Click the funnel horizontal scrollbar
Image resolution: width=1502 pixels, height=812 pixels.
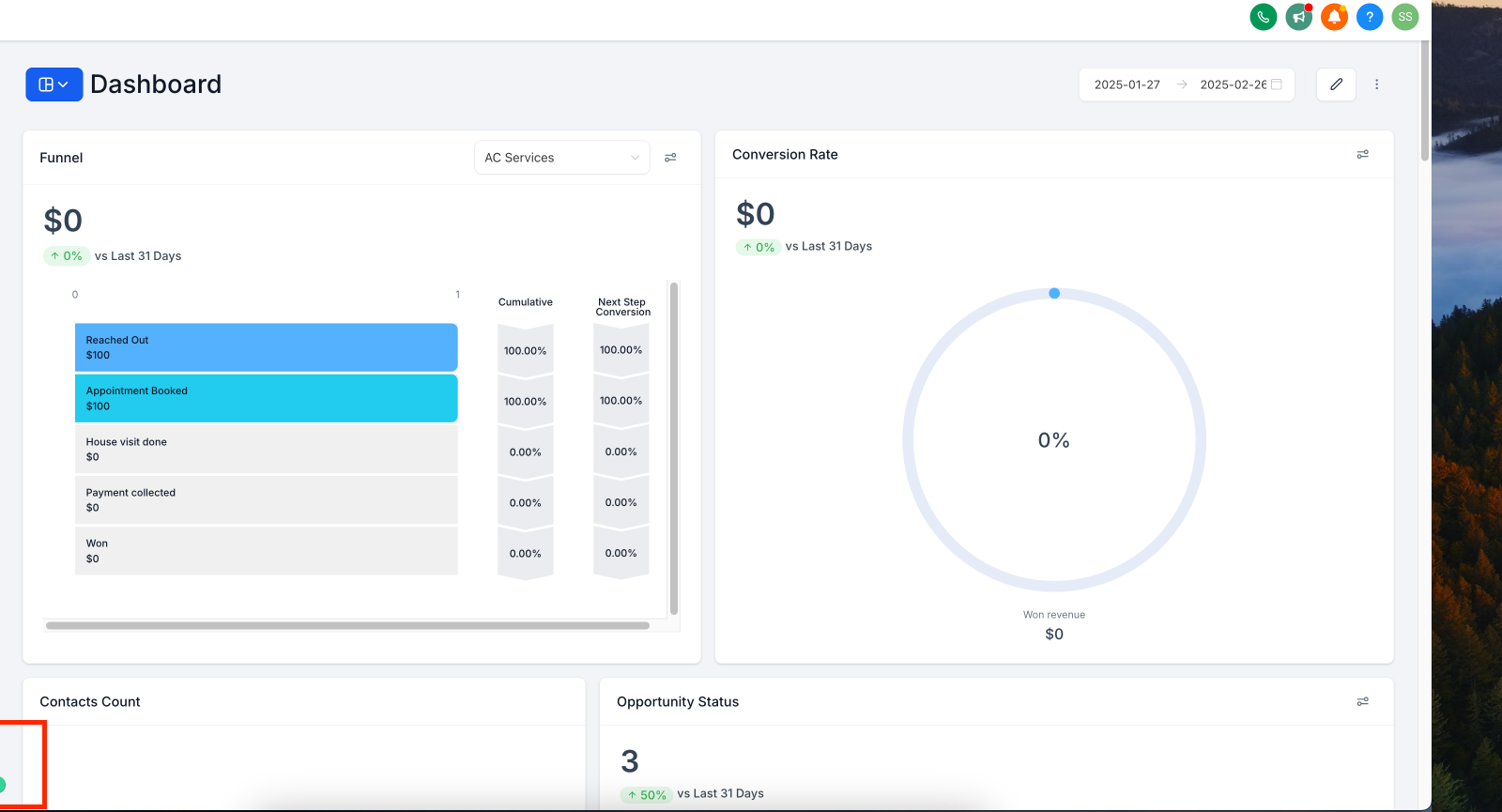[x=347, y=625]
